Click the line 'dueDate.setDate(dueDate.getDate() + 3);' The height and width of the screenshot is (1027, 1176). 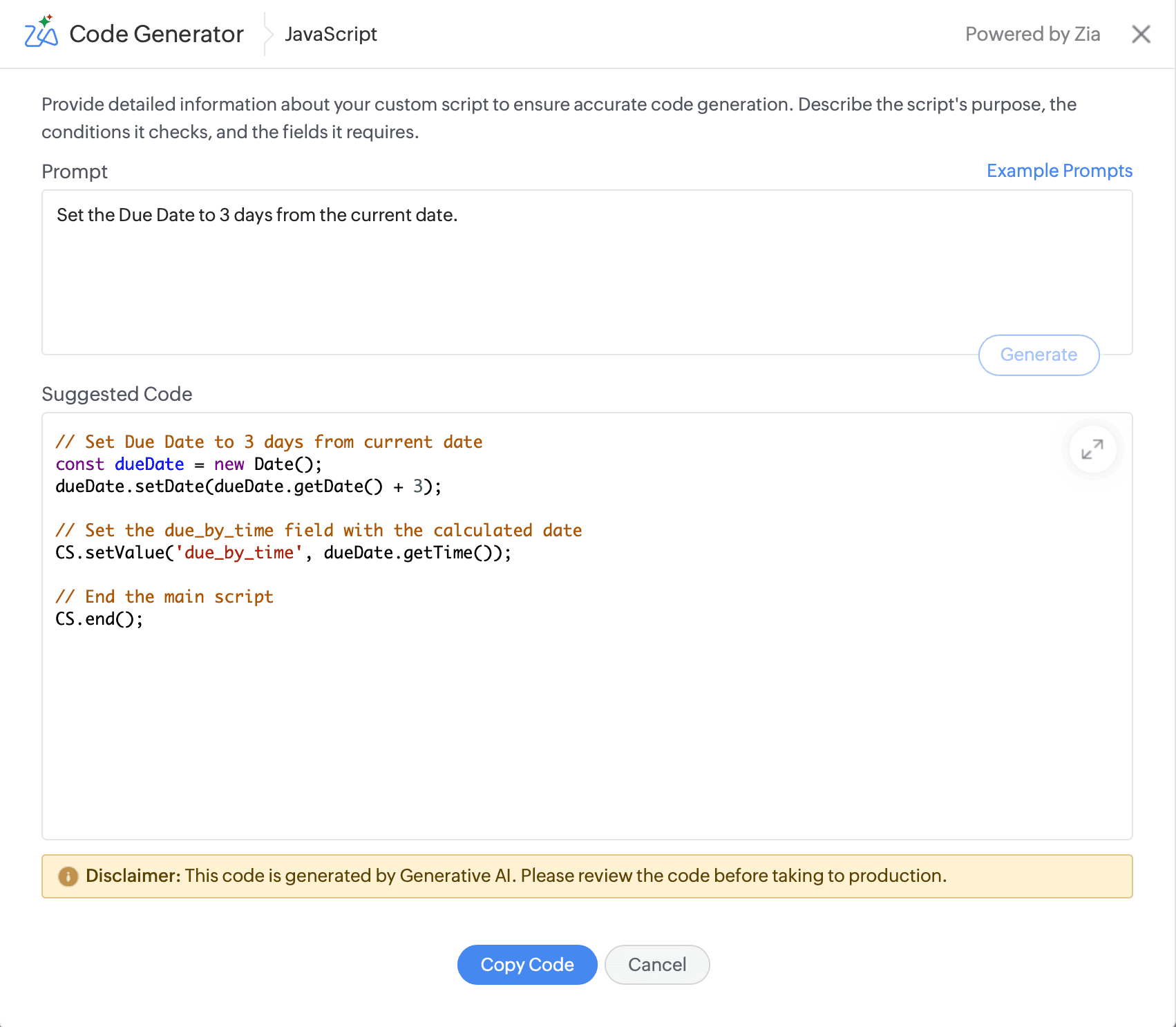pos(248,487)
